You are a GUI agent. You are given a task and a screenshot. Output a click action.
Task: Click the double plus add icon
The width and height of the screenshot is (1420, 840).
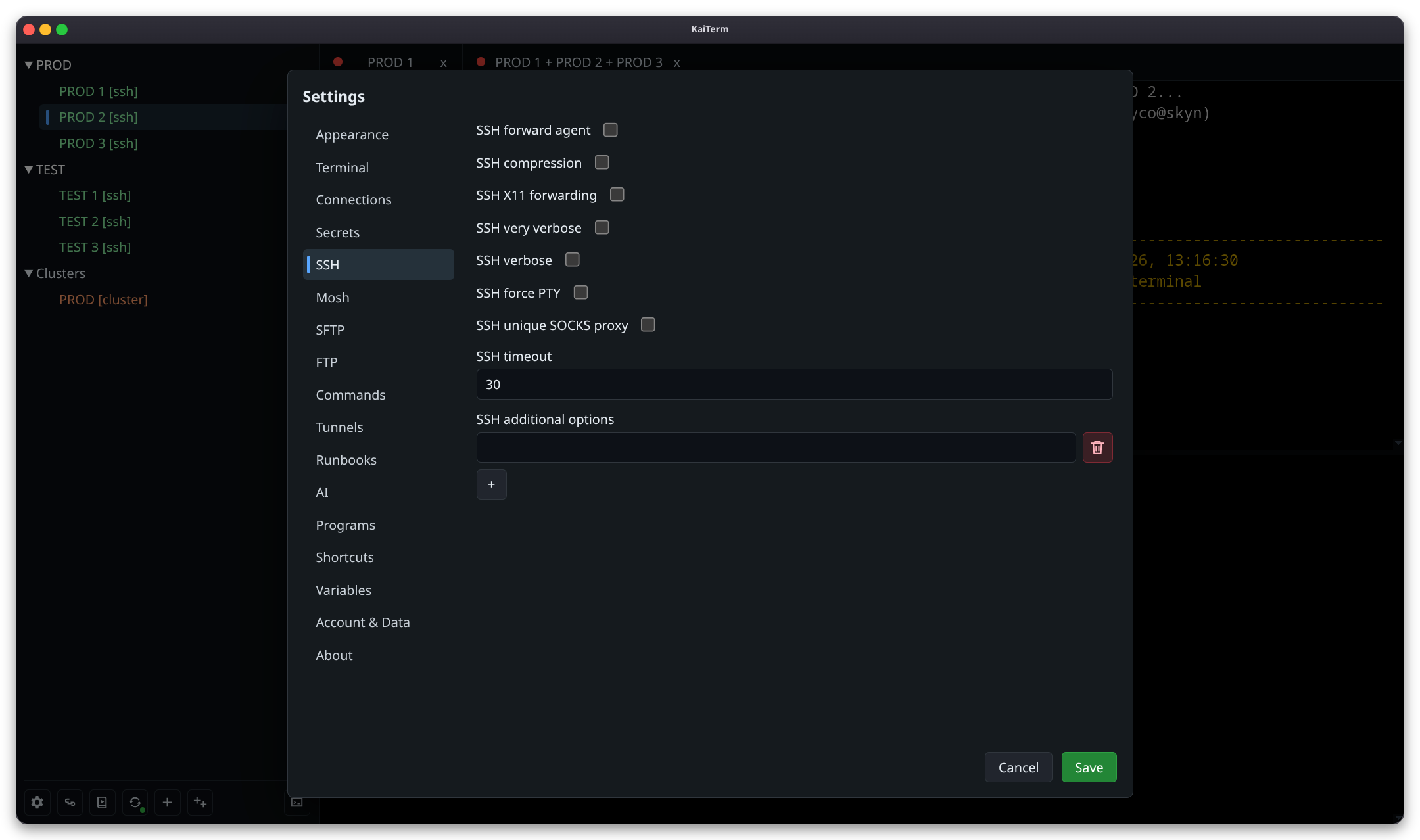[x=200, y=802]
